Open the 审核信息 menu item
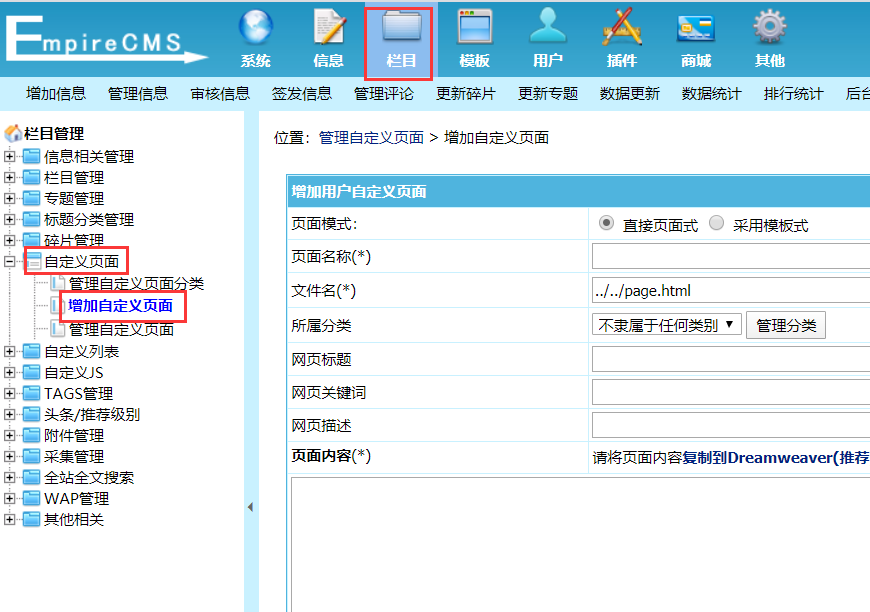The height and width of the screenshot is (612, 870). tap(220, 94)
